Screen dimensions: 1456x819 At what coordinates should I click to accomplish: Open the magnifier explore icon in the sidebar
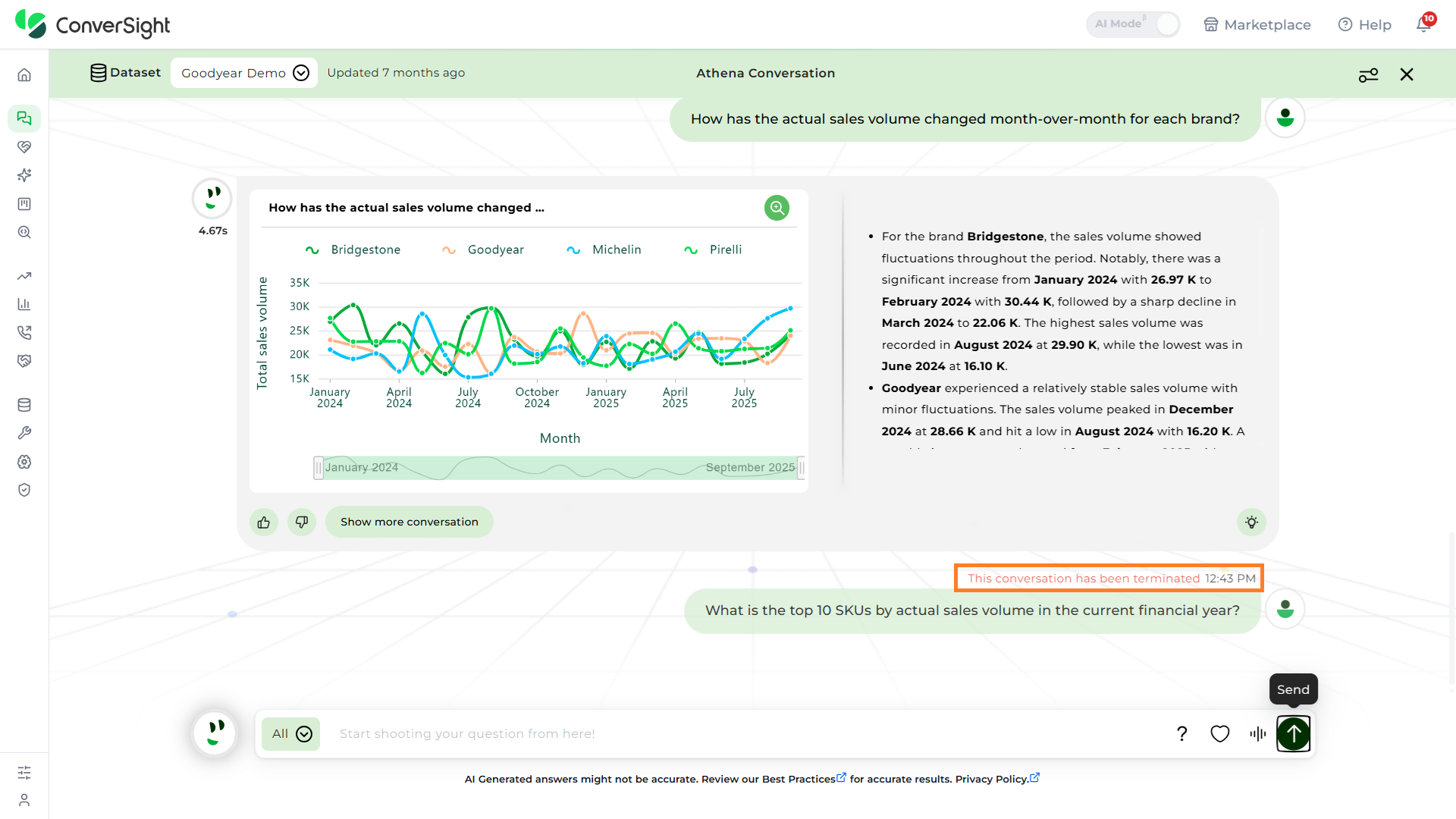(x=24, y=233)
